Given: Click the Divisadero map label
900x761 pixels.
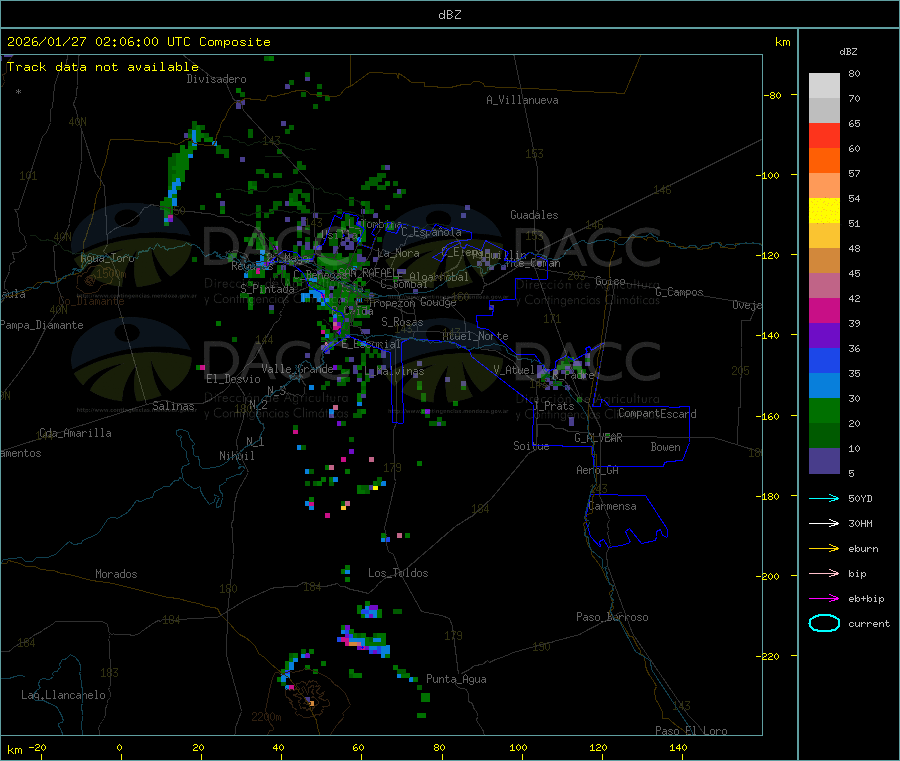Looking at the screenshot, I should click(x=216, y=79).
